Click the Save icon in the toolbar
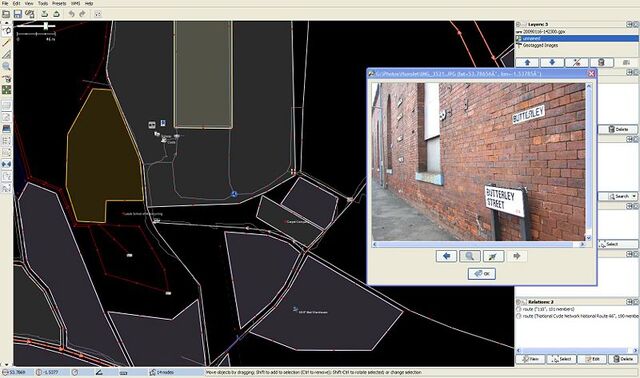The width and height of the screenshot is (640, 378). coord(18,14)
